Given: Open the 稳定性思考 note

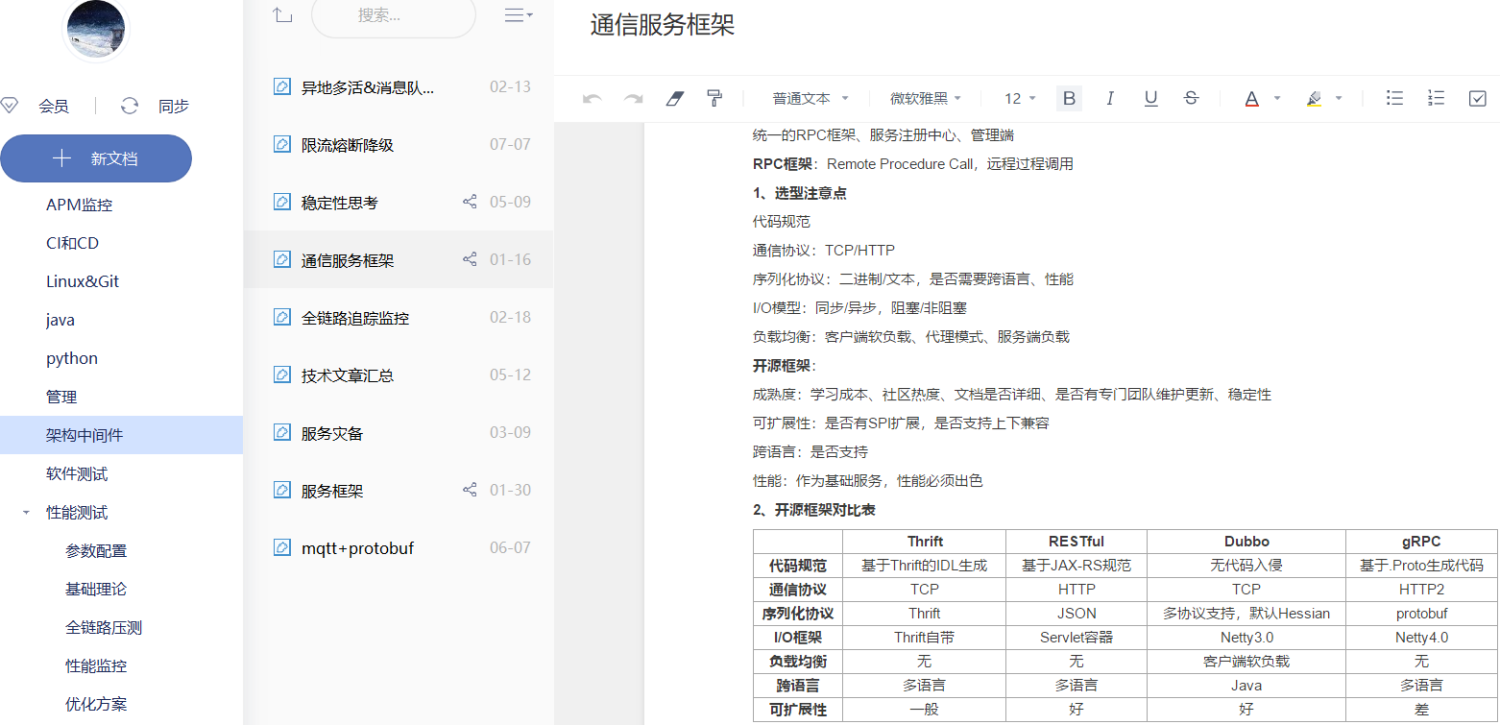Looking at the screenshot, I should point(398,202).
